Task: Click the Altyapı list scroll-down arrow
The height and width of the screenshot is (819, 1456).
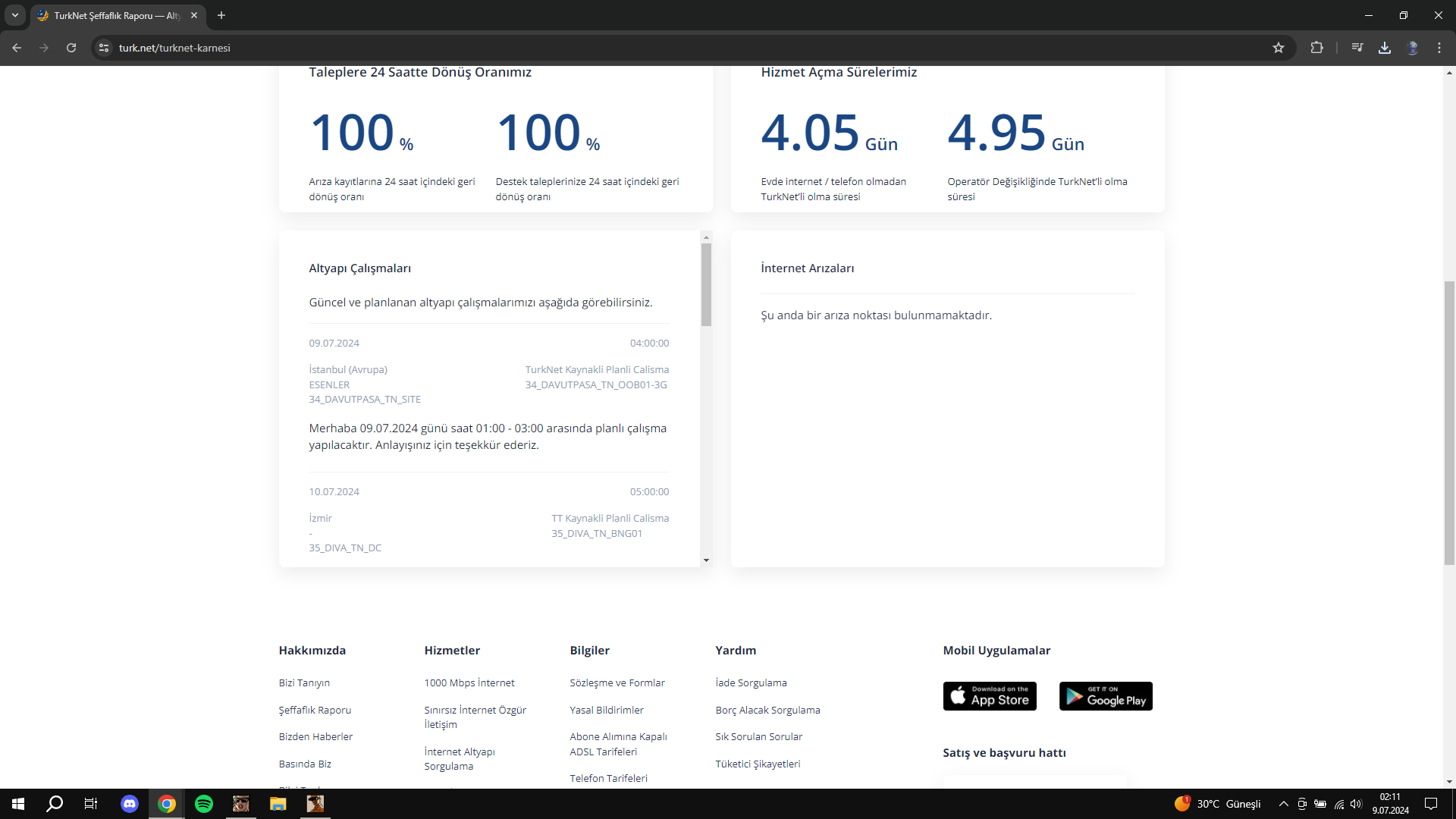Action: coord(706,560)
